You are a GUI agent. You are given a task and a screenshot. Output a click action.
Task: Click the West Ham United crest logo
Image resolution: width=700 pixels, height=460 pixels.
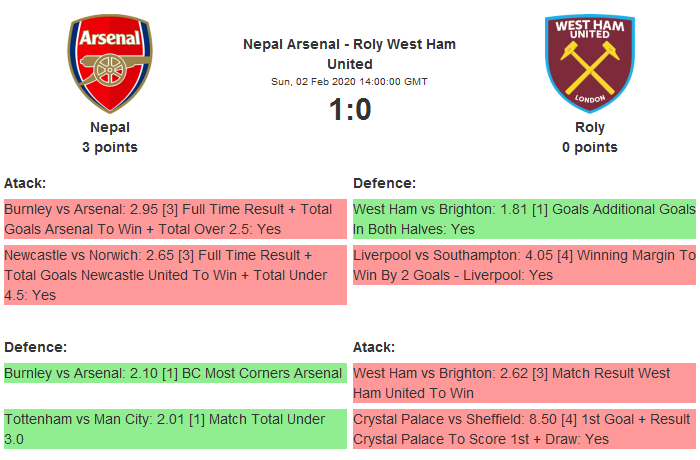589,63
